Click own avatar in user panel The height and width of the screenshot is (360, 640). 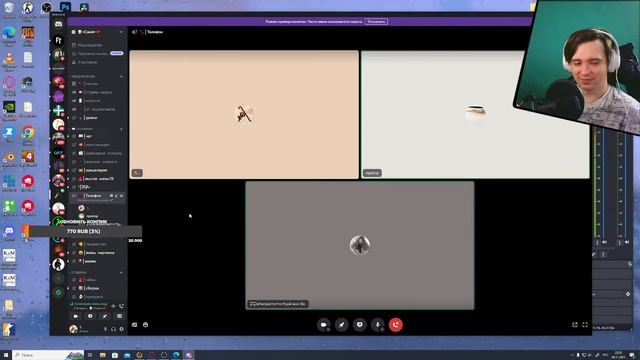(73, 329)
